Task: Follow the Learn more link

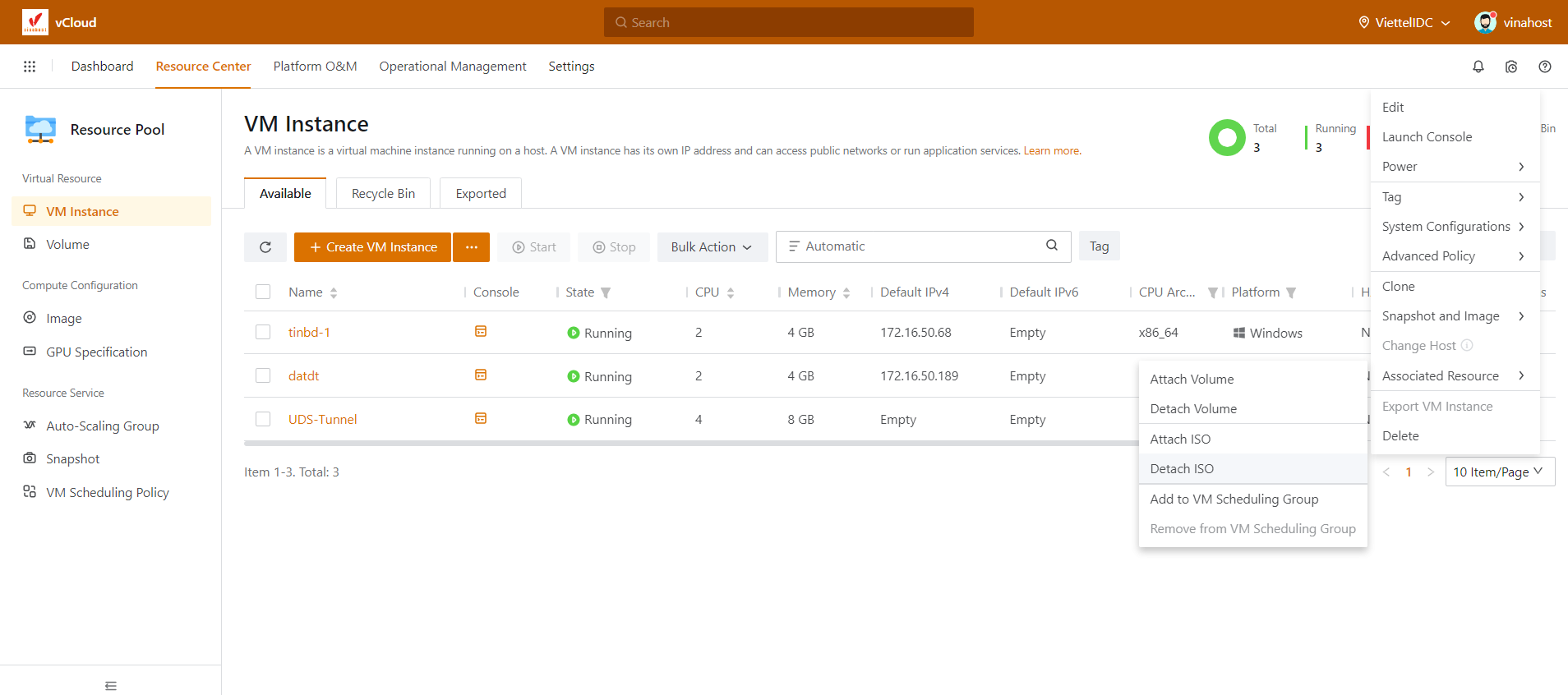Action: point(1051,151)
